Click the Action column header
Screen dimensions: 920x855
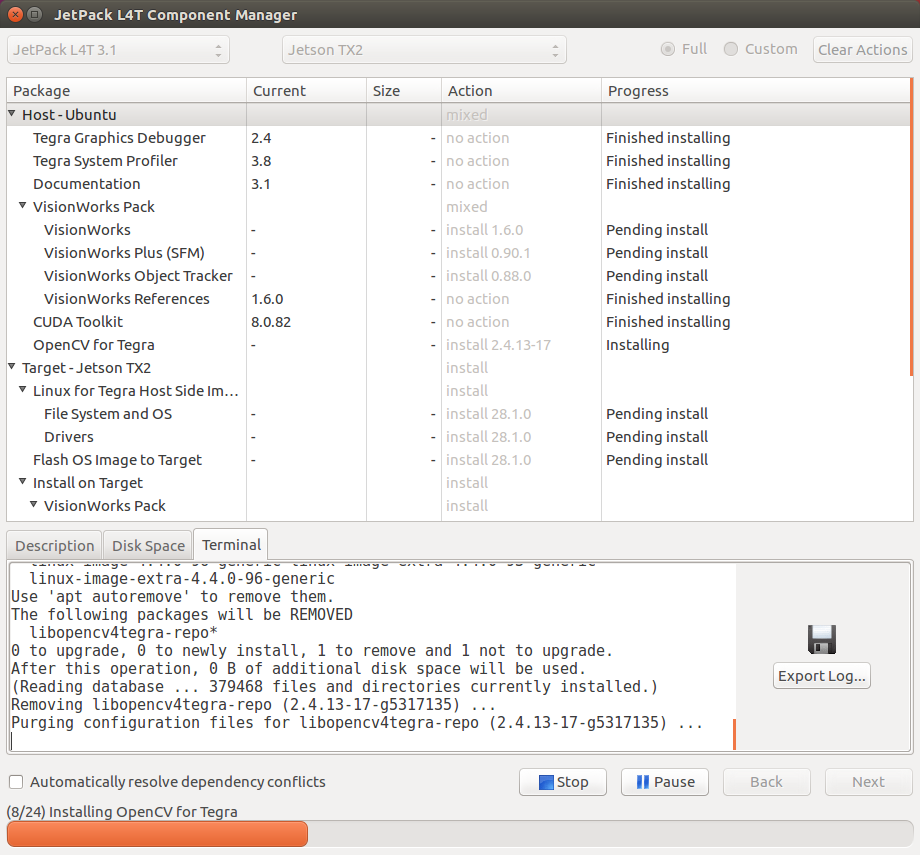point(521,91)
